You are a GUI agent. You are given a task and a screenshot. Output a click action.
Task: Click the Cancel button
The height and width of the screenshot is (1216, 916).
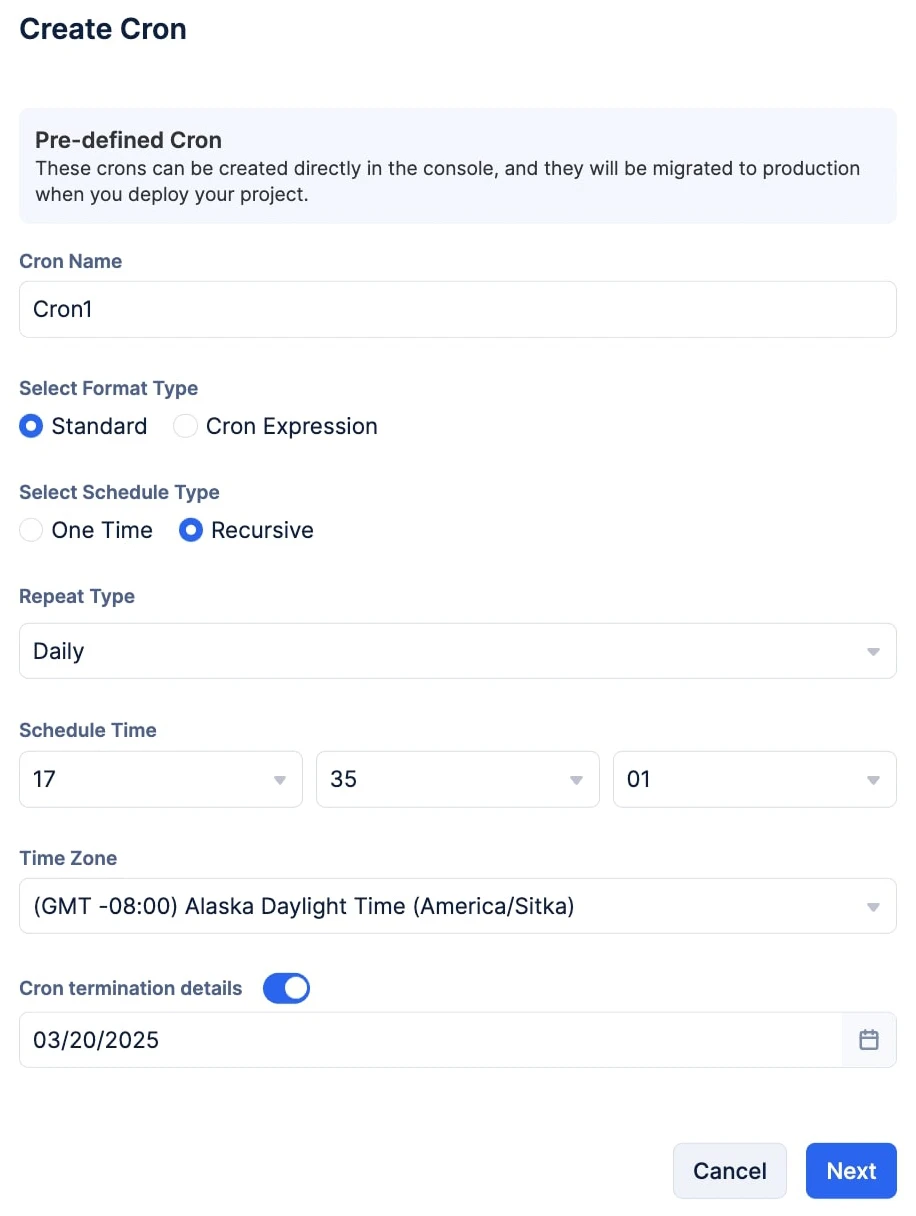pos(730,1171)
